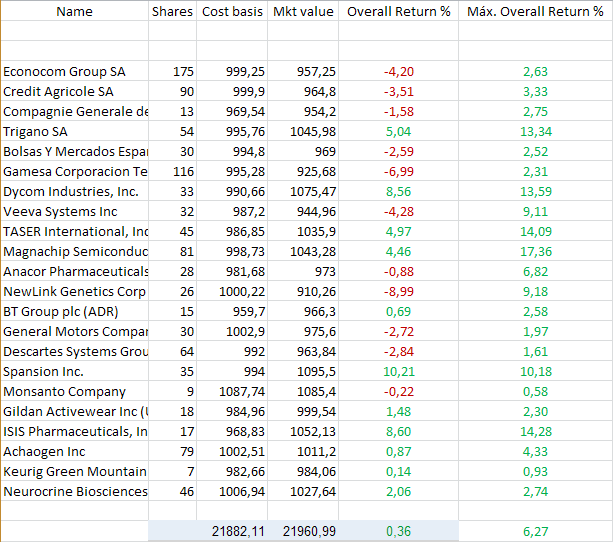Click the Achaogen Inc cell
This screenshot has height=542, width=613.
coord(75,451)
